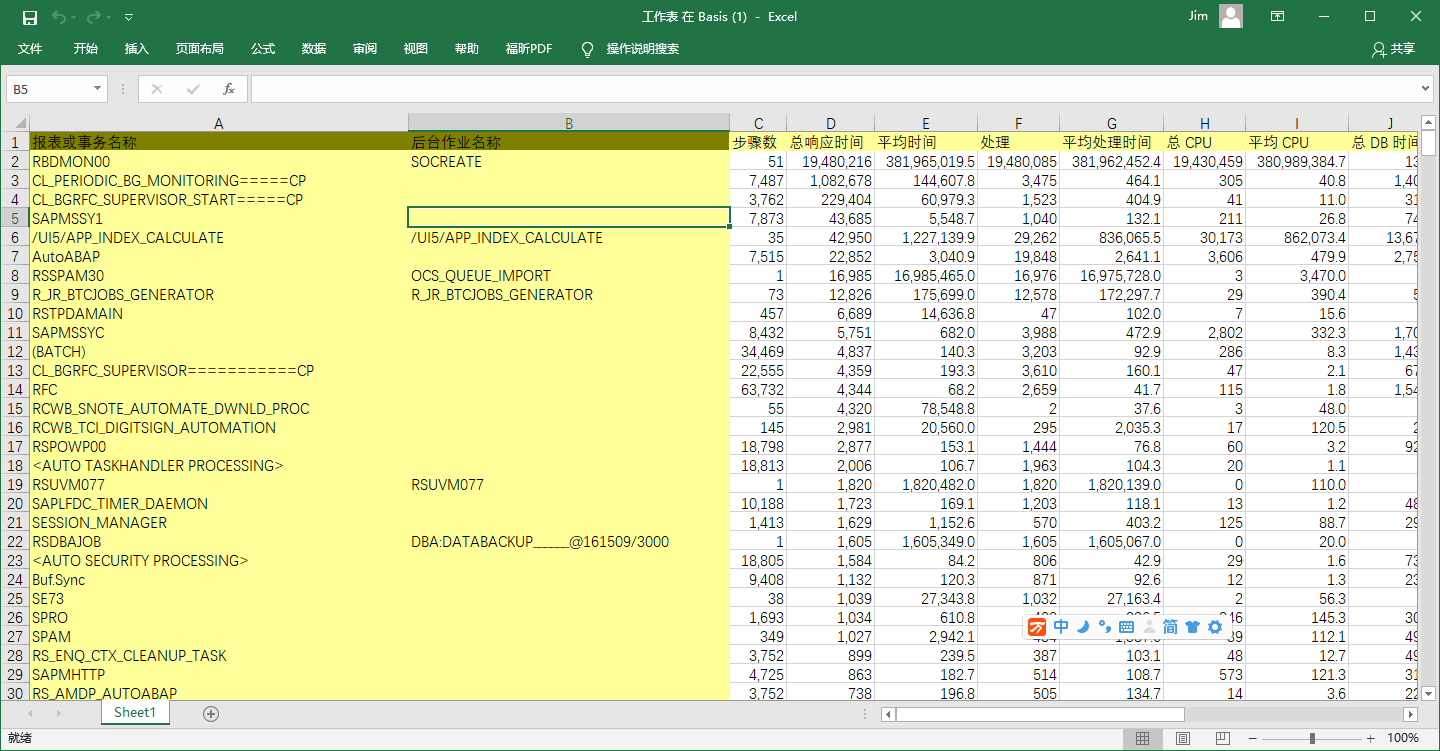This screenshot has width=1440, height=751.
Task: Select column A header
Action: (218, 123)
